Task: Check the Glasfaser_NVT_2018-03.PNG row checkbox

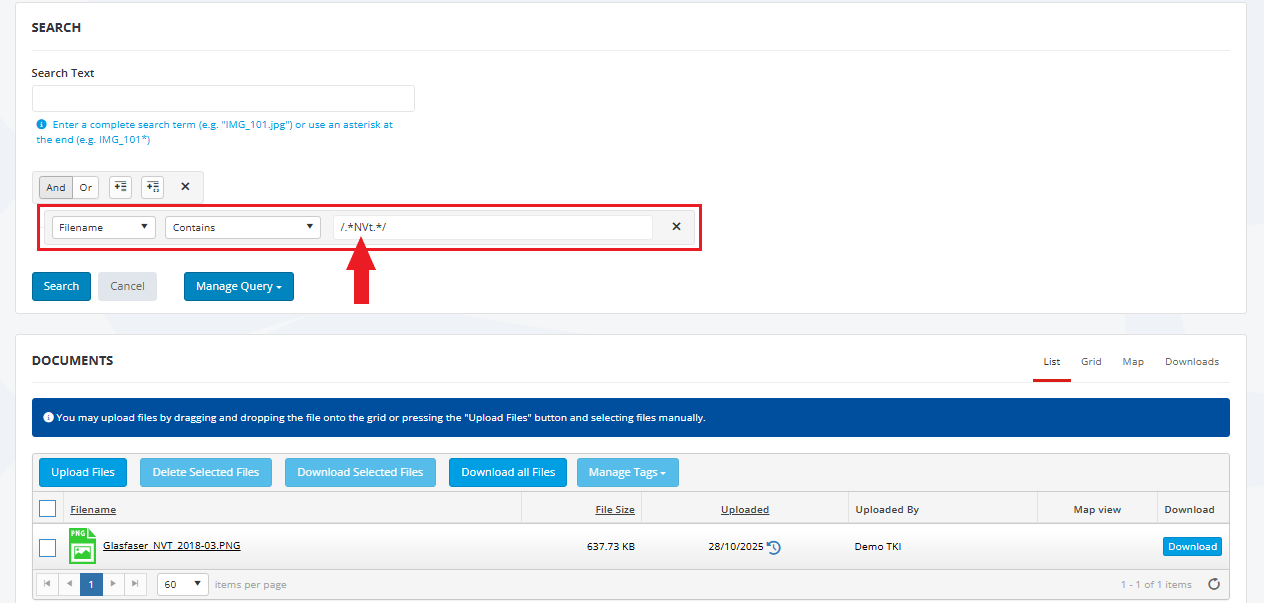Action: point(47,547)
